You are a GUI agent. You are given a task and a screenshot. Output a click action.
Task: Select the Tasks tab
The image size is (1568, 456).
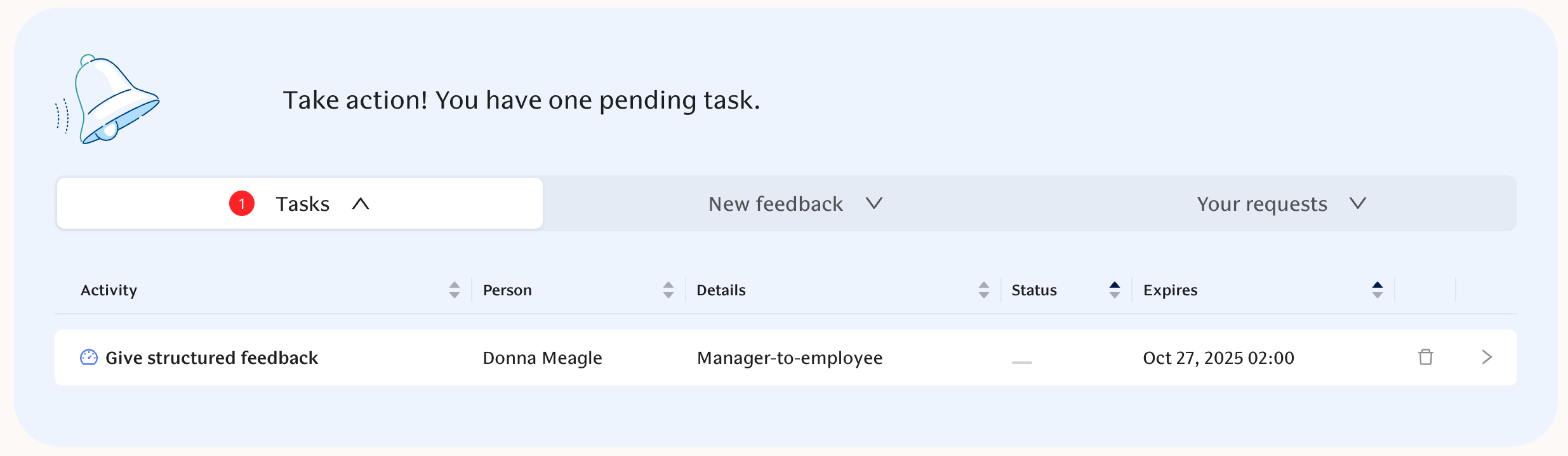tap(302, 204)
